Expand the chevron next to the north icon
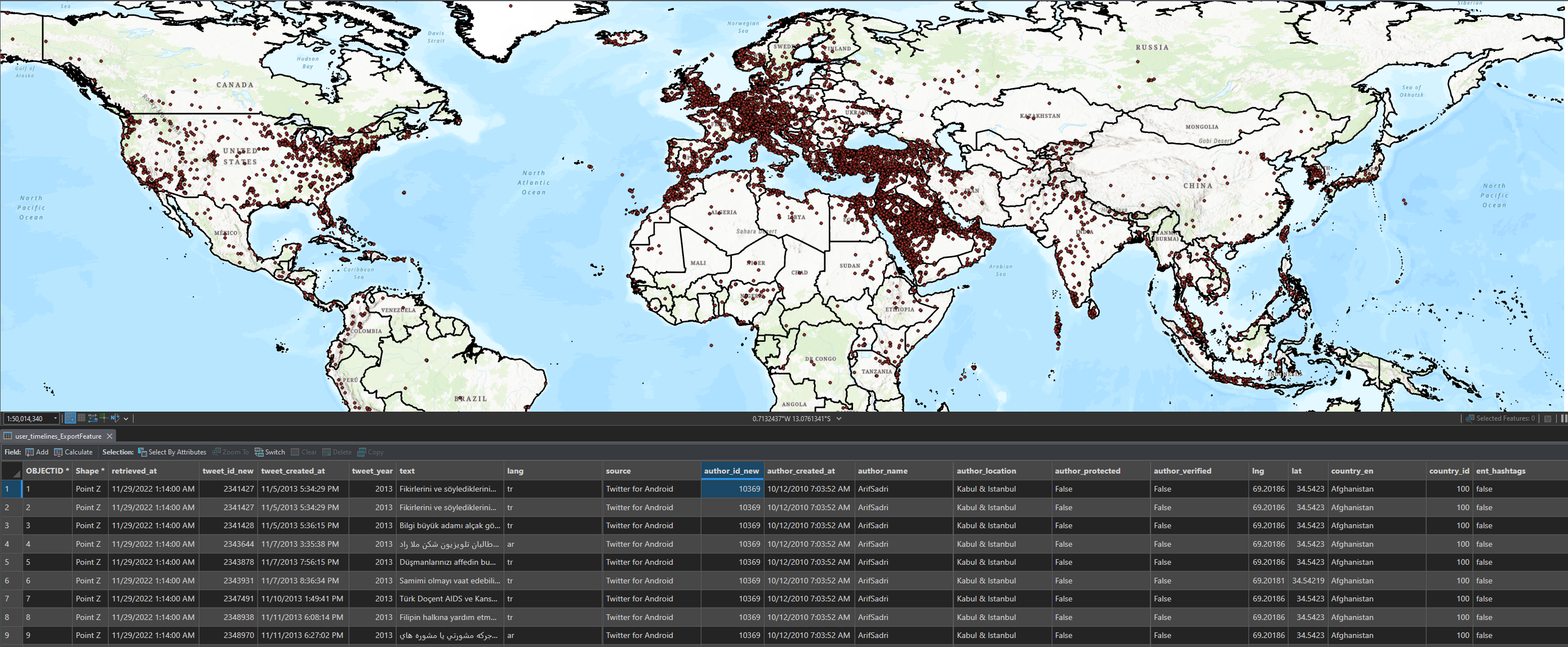The width and height of the screenshot is (1568, 647). (x=126, y=419)
